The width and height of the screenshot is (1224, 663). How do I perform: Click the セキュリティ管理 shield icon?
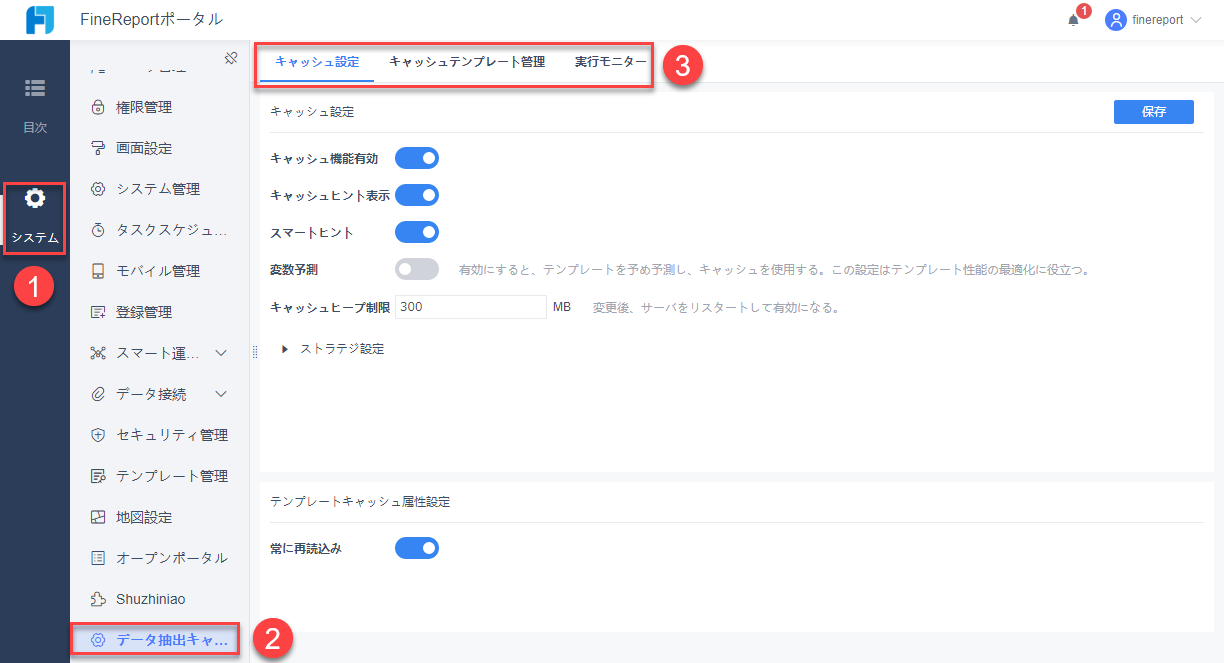(x=98, y=435)
